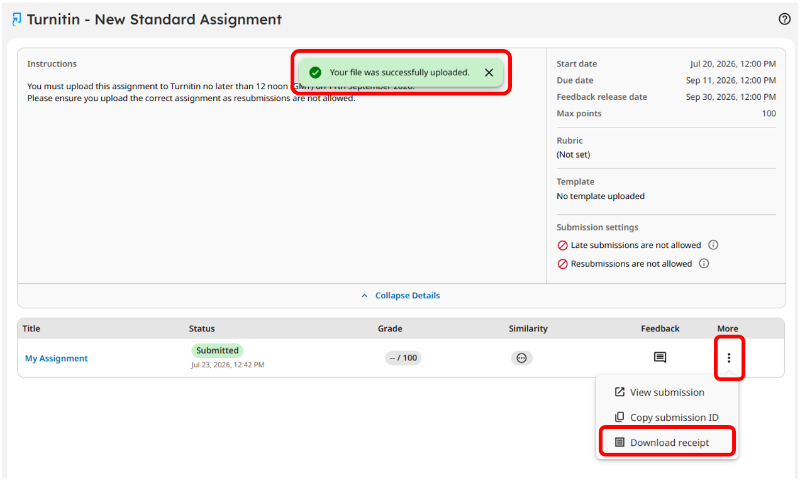Click the Similarity column header

[528, 328]
